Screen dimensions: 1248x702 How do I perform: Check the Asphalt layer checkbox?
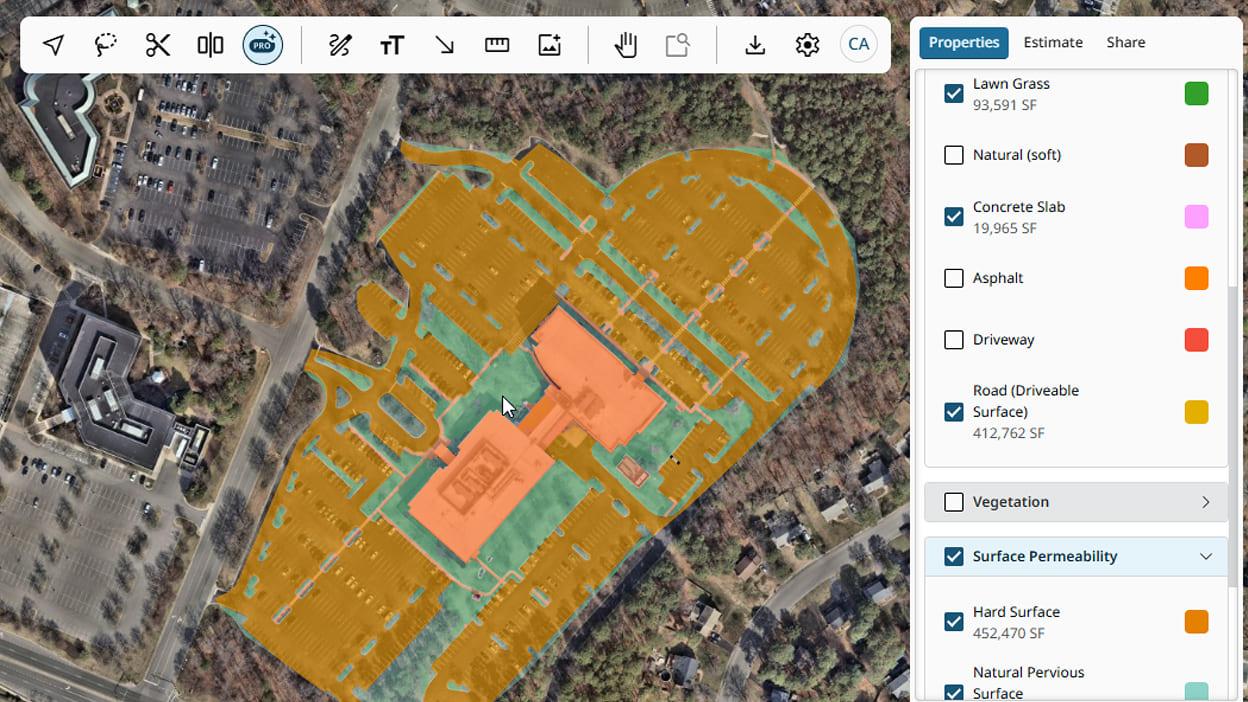(954, 278)
